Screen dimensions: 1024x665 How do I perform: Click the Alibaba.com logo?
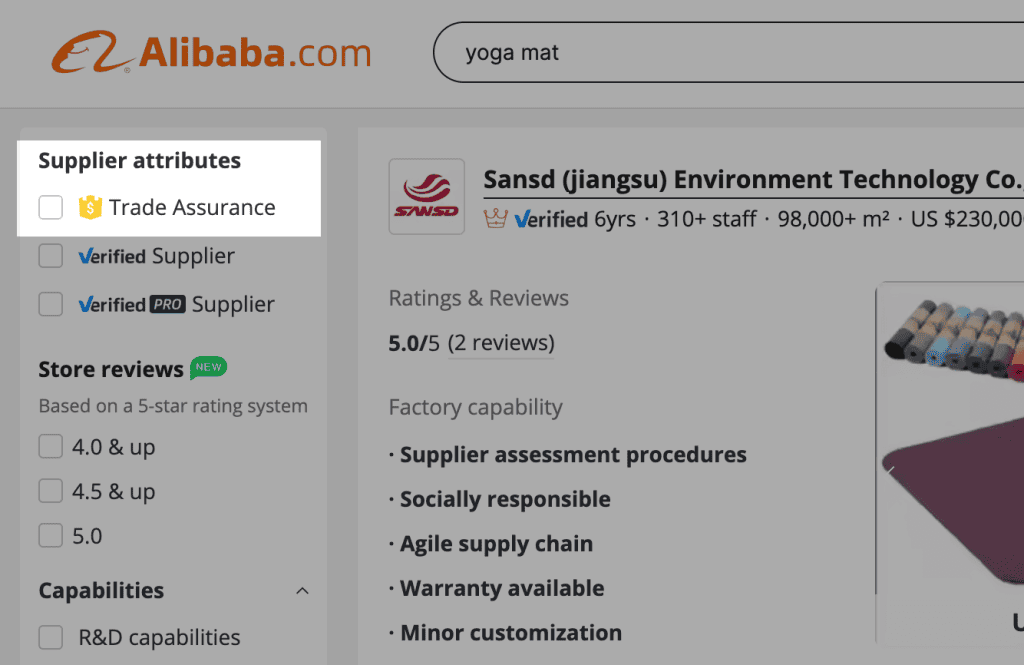coord(213,52)
